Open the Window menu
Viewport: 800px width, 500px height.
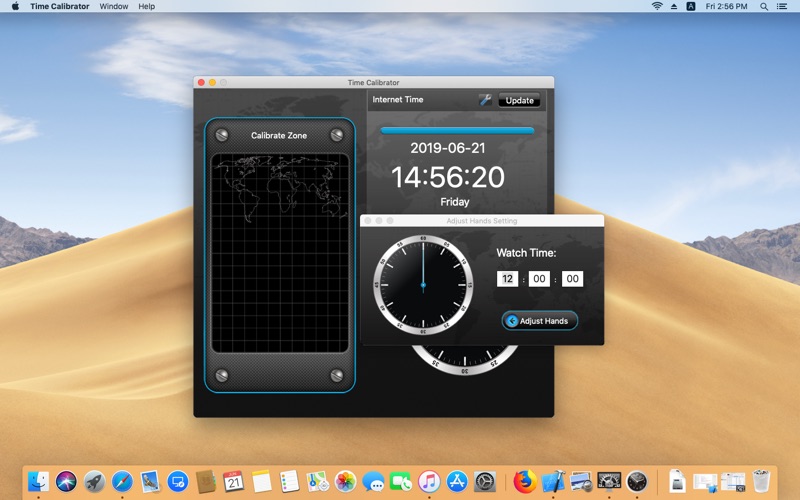[114, 6]
